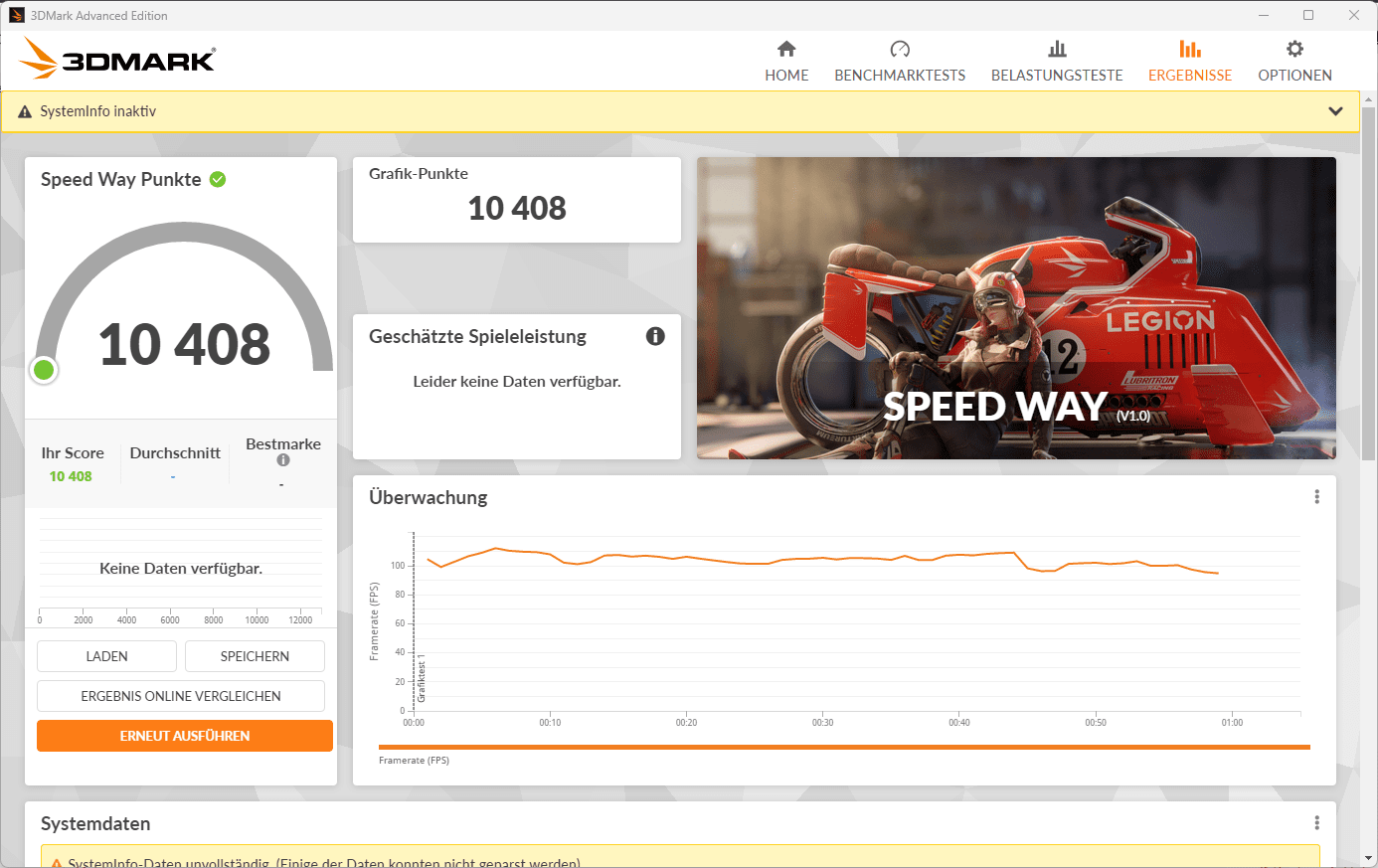Click the scrollbar up arrow
The width and height of the screenshot is (1378, 868).
point(1369,98)
